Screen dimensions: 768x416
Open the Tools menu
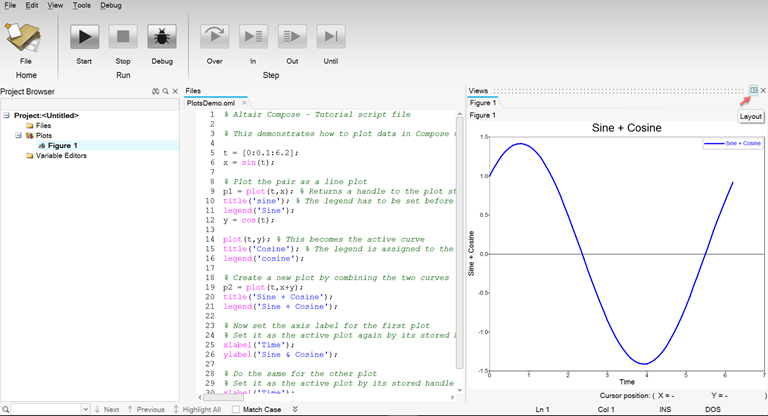(x=81, y=5)
